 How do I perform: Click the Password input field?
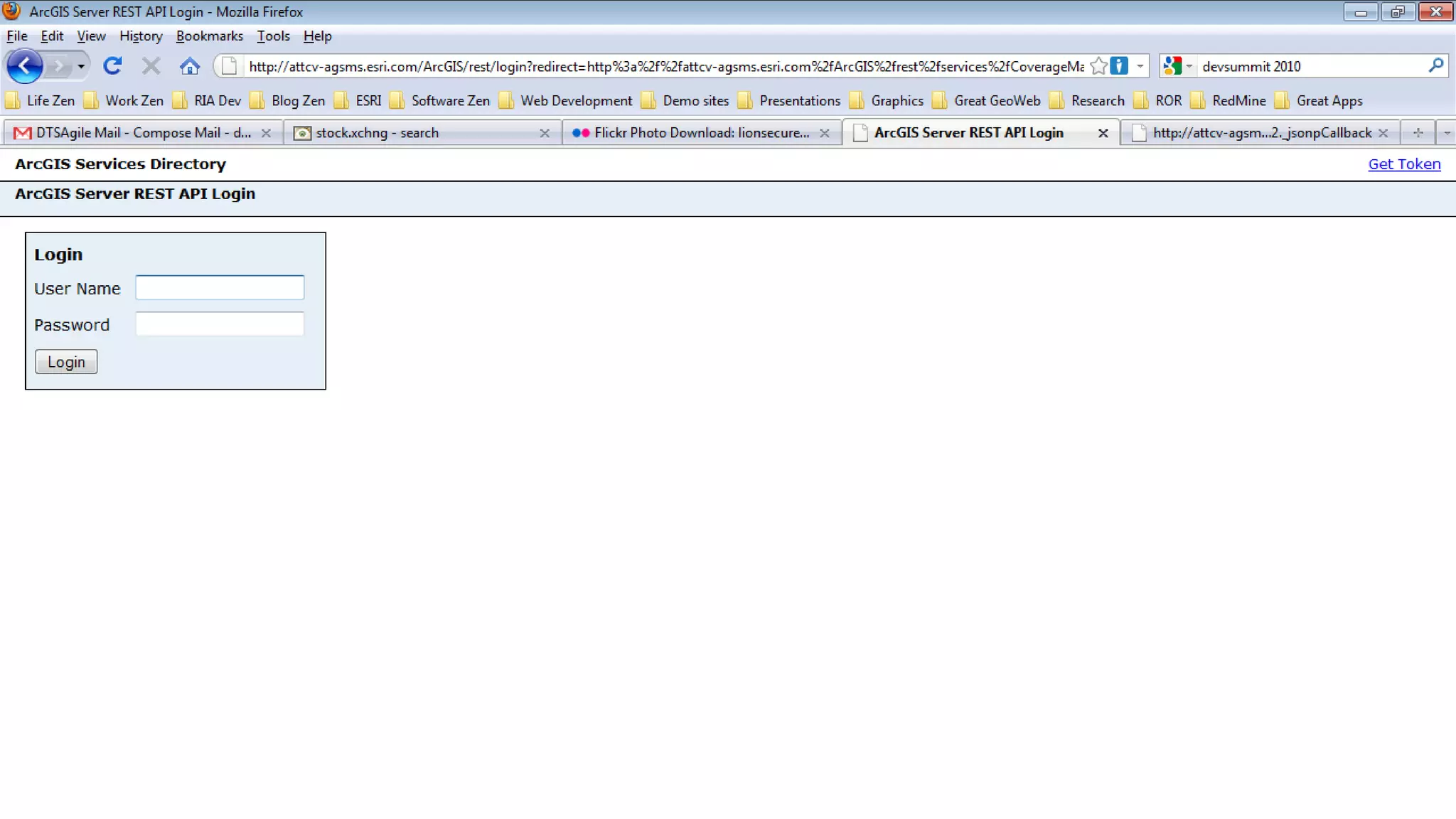[220, 324]
